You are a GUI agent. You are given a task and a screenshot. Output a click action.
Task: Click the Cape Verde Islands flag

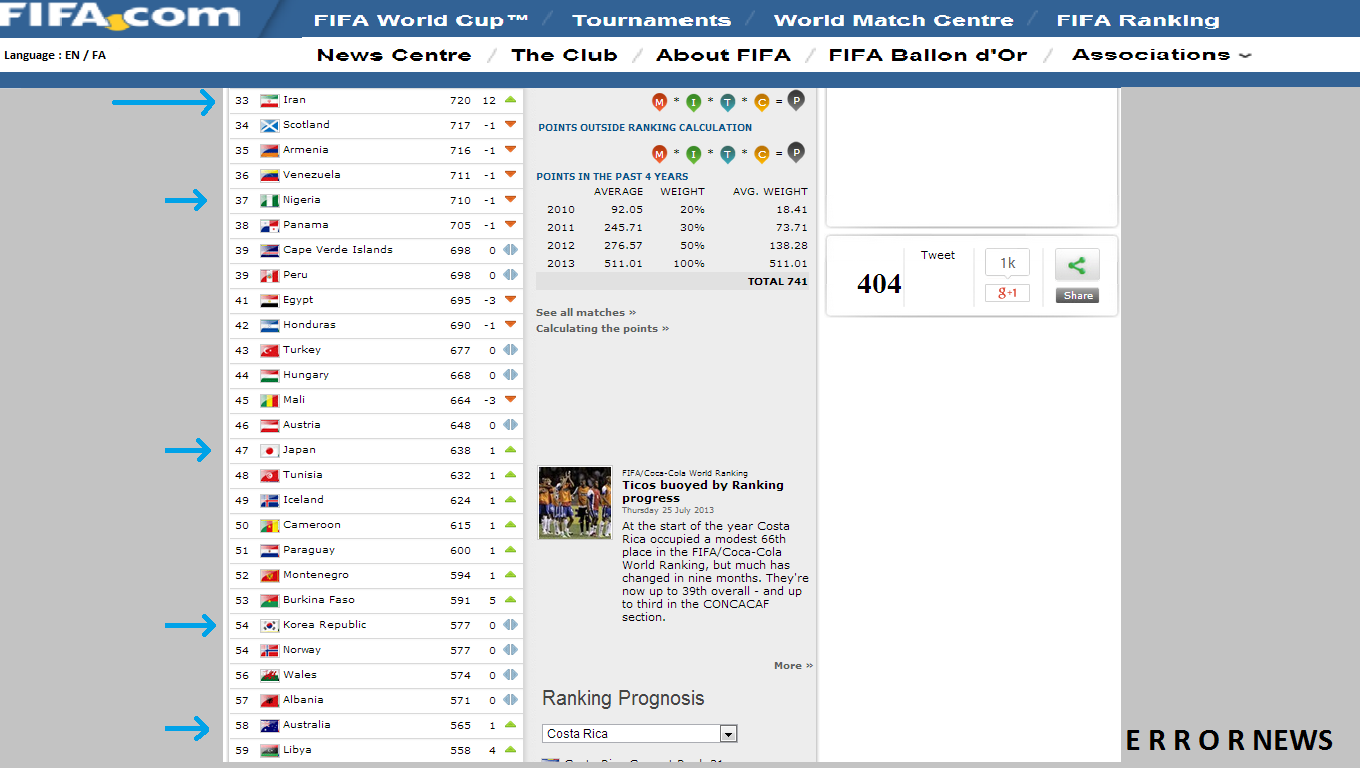pyautogui.click(x=269, y=251)
